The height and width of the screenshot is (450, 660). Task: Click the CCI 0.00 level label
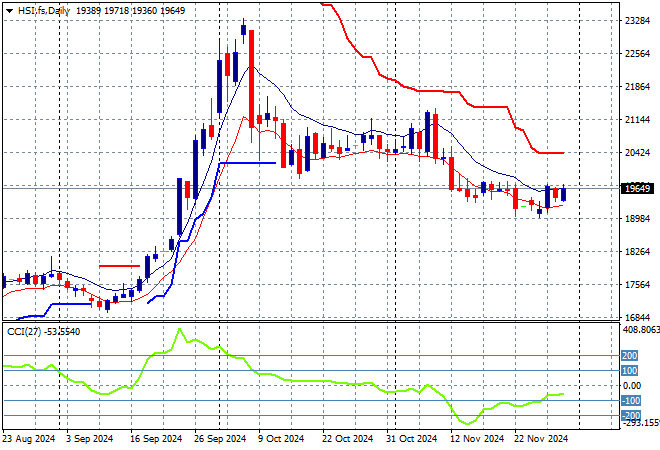pos(631,385)
